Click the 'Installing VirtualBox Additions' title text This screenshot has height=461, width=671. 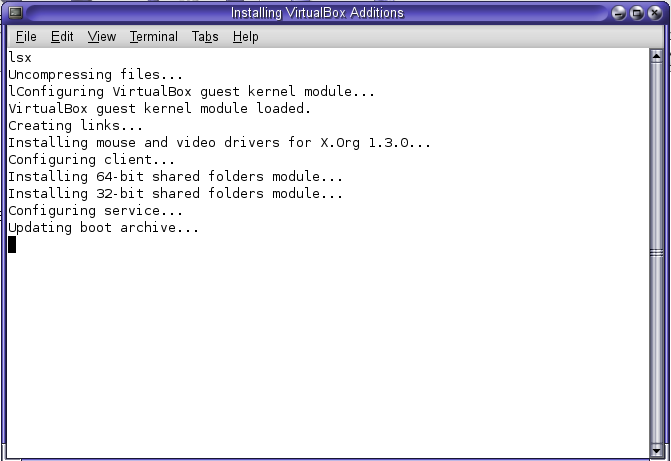click(x=317, y=13)
